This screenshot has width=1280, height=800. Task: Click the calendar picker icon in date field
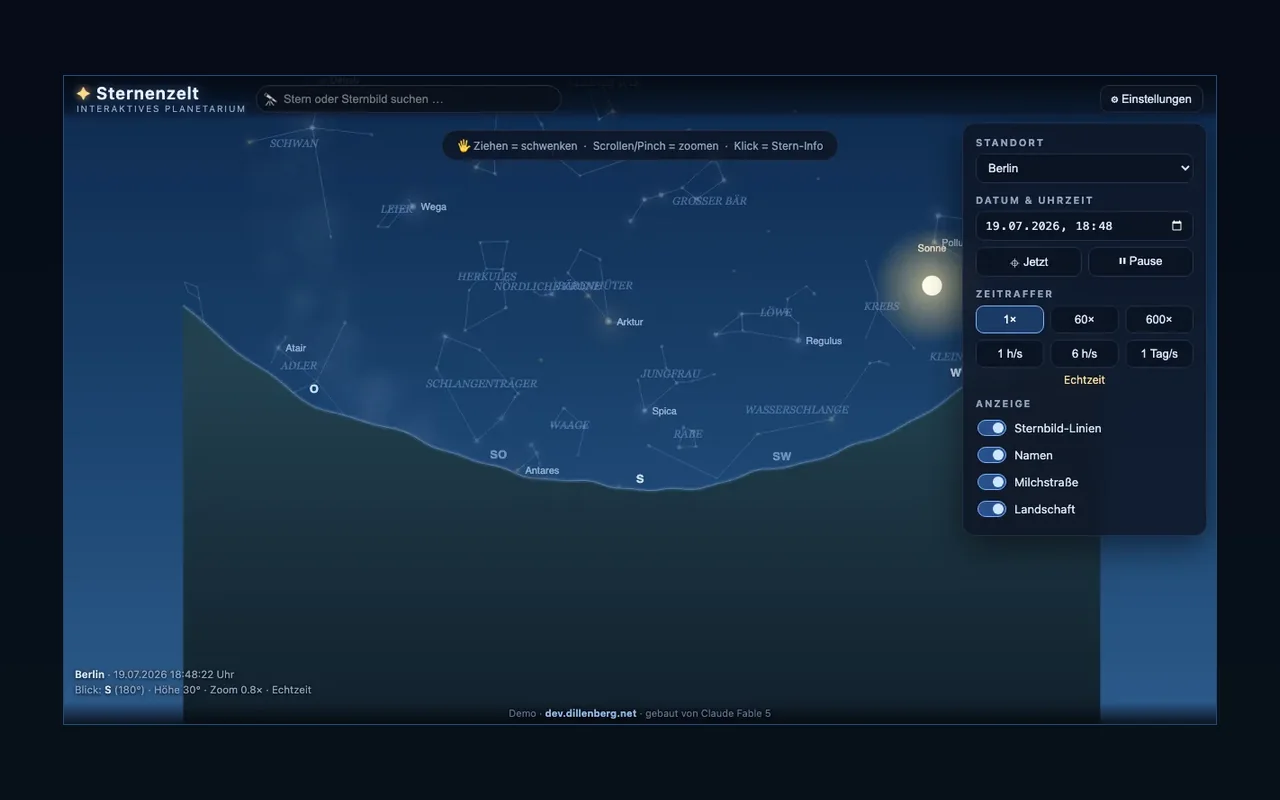[x=1177, y=226]
